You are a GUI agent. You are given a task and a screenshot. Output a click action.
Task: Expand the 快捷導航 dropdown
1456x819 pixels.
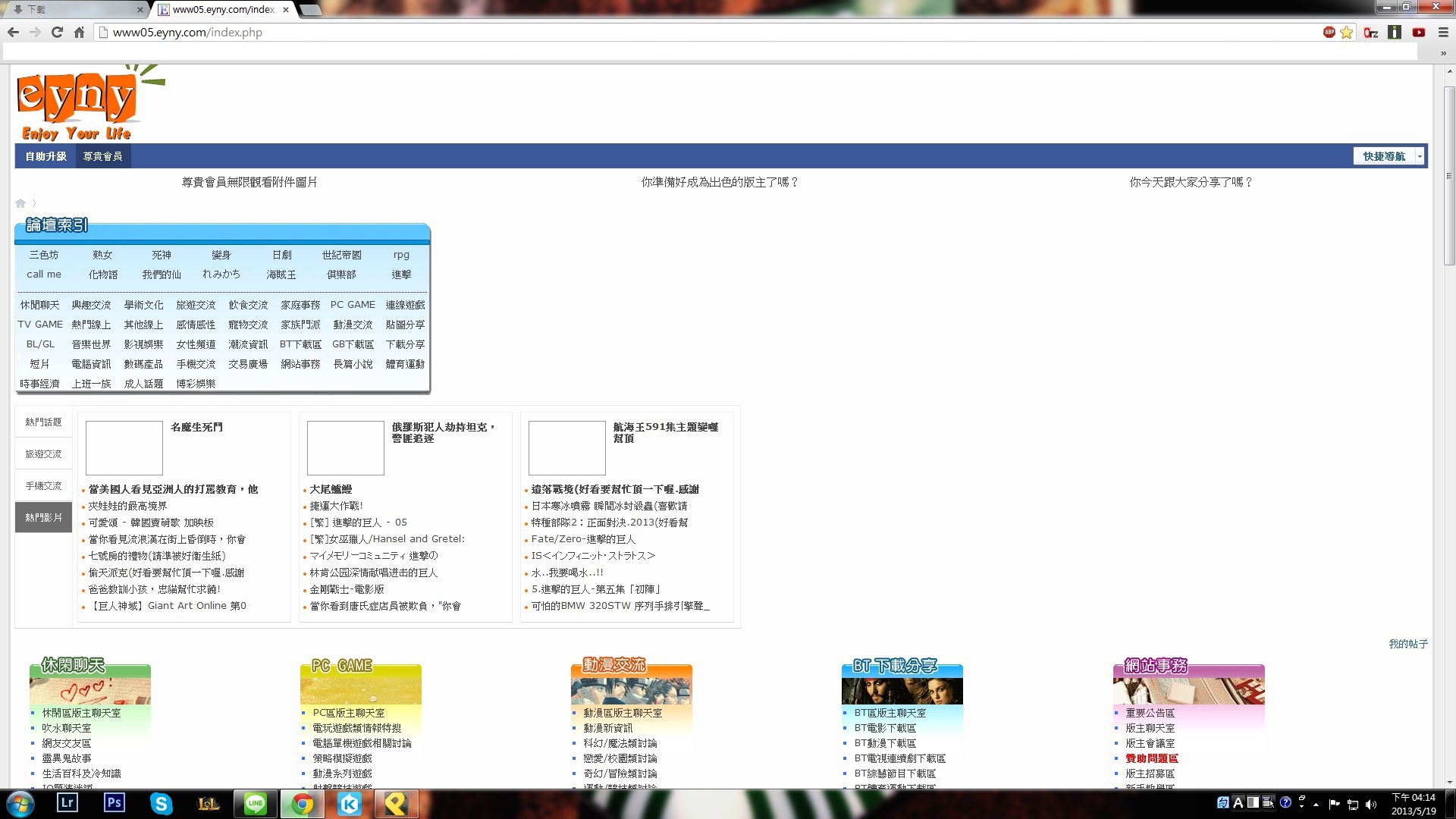tap(1420, 156)
